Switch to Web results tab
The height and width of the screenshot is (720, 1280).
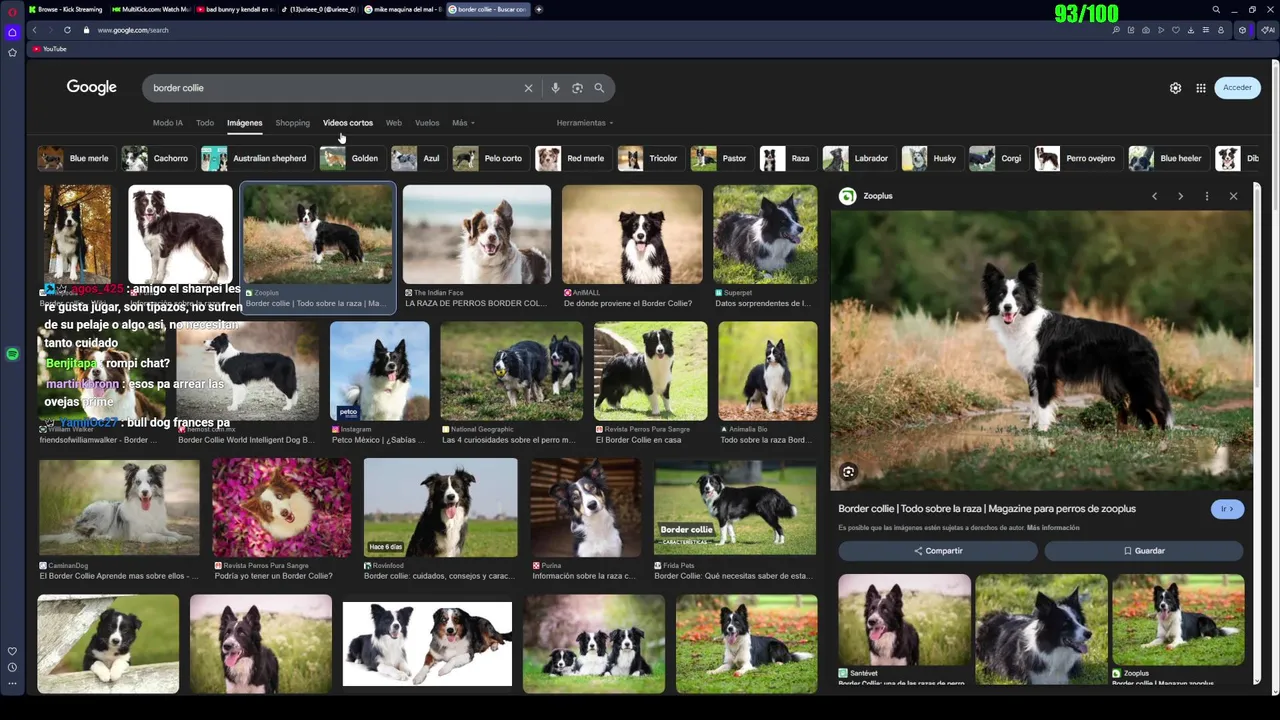(394, 123)
